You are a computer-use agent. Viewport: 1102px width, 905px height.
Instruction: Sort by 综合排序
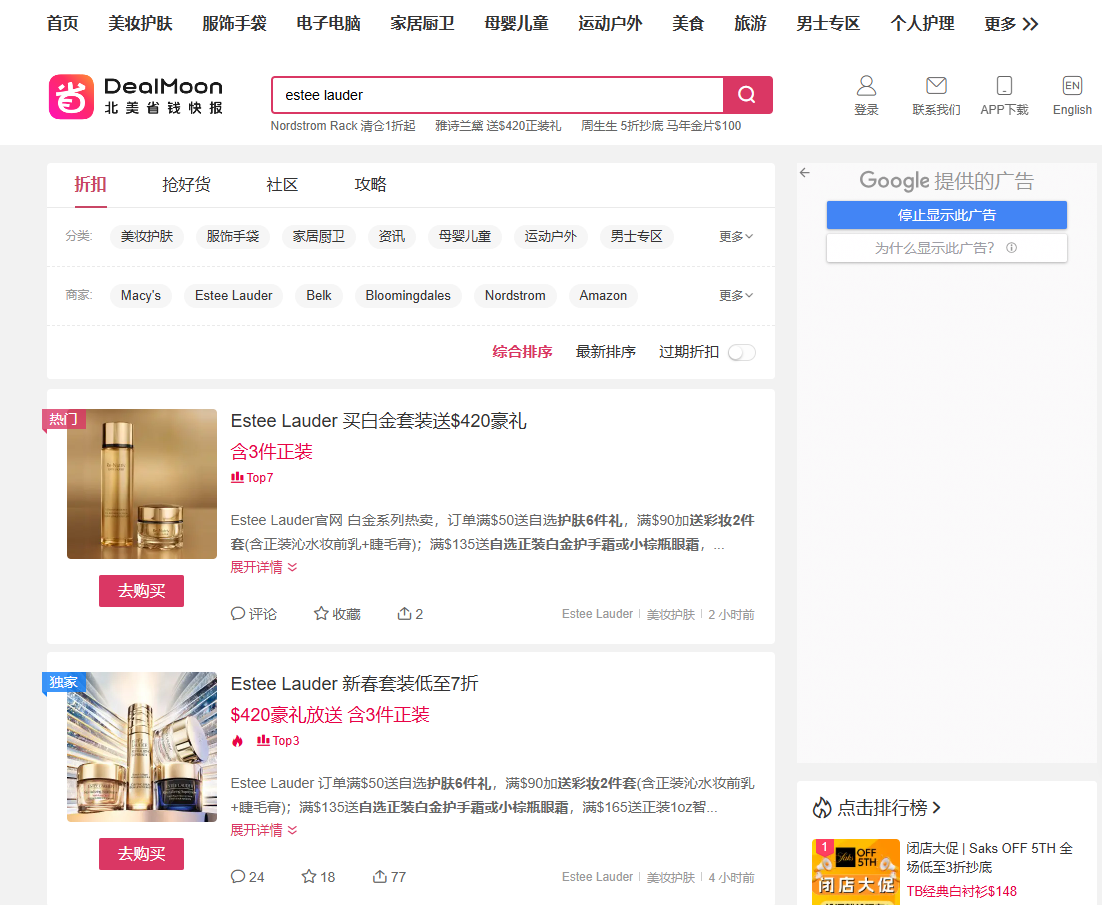point(522,352)
